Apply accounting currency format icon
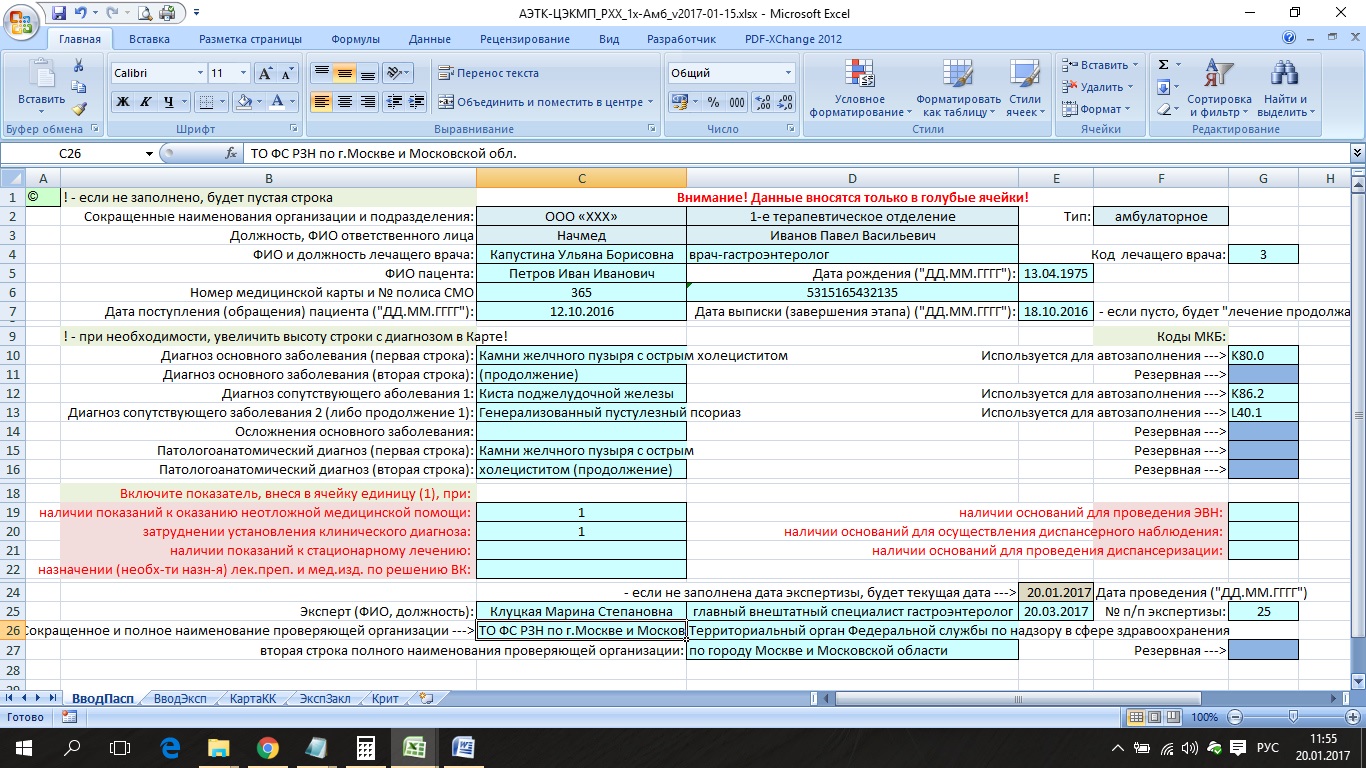1366x768 pixels. click(x=680, y=102)
